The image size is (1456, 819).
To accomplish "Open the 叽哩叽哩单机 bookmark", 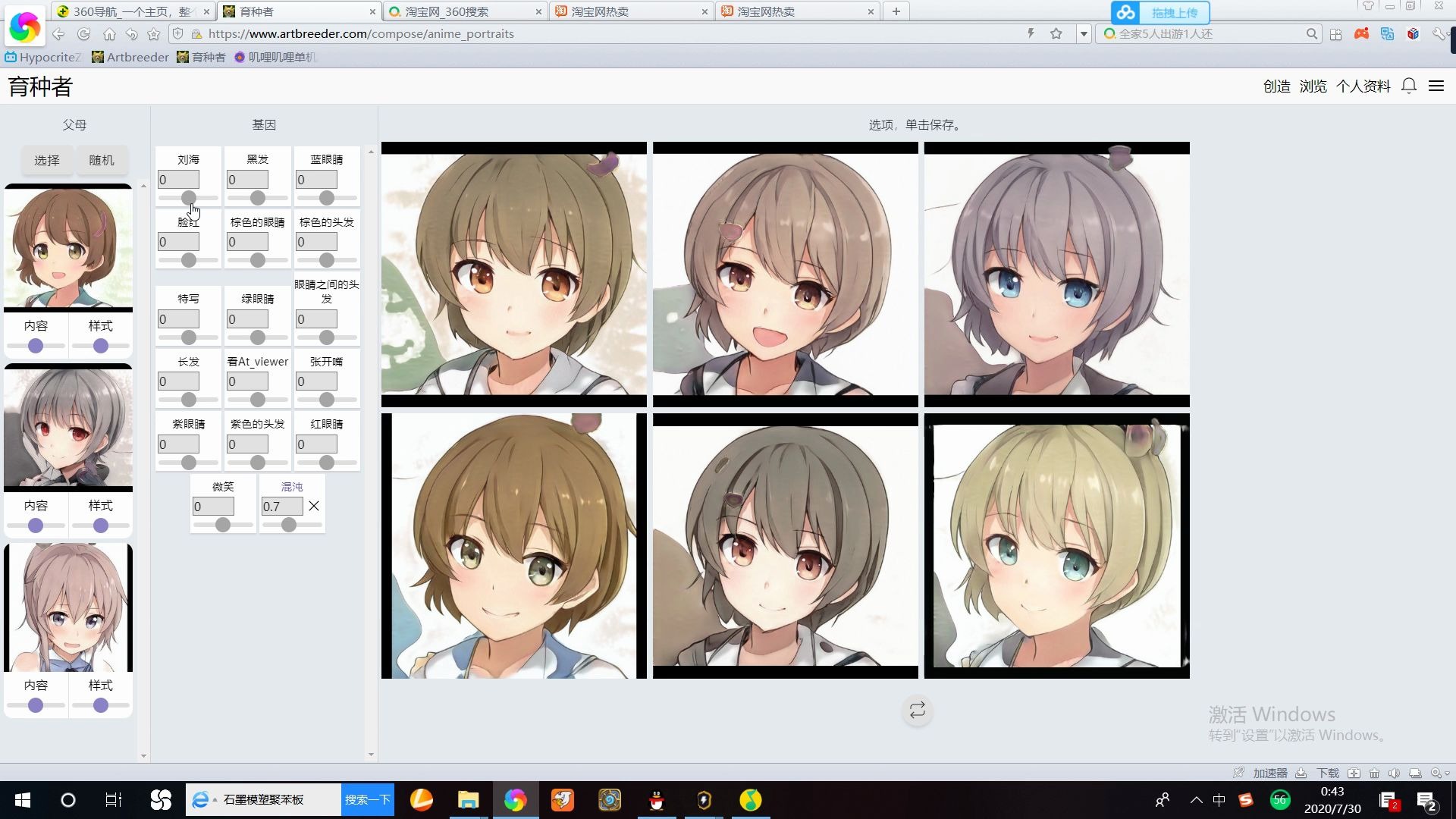I will click(275, 57).
